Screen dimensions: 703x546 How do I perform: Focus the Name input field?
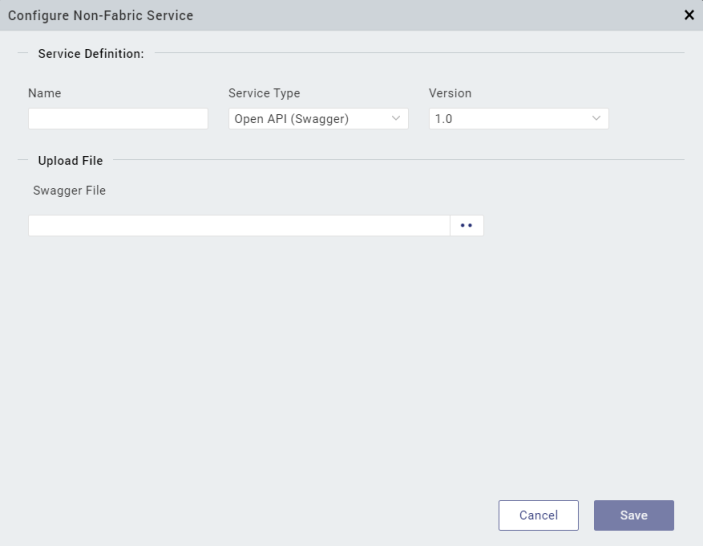pos(118,119)
